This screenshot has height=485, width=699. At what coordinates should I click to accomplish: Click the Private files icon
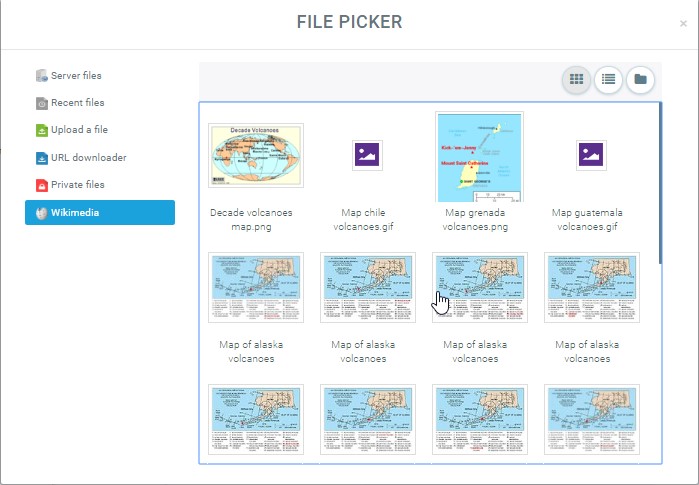42,185
